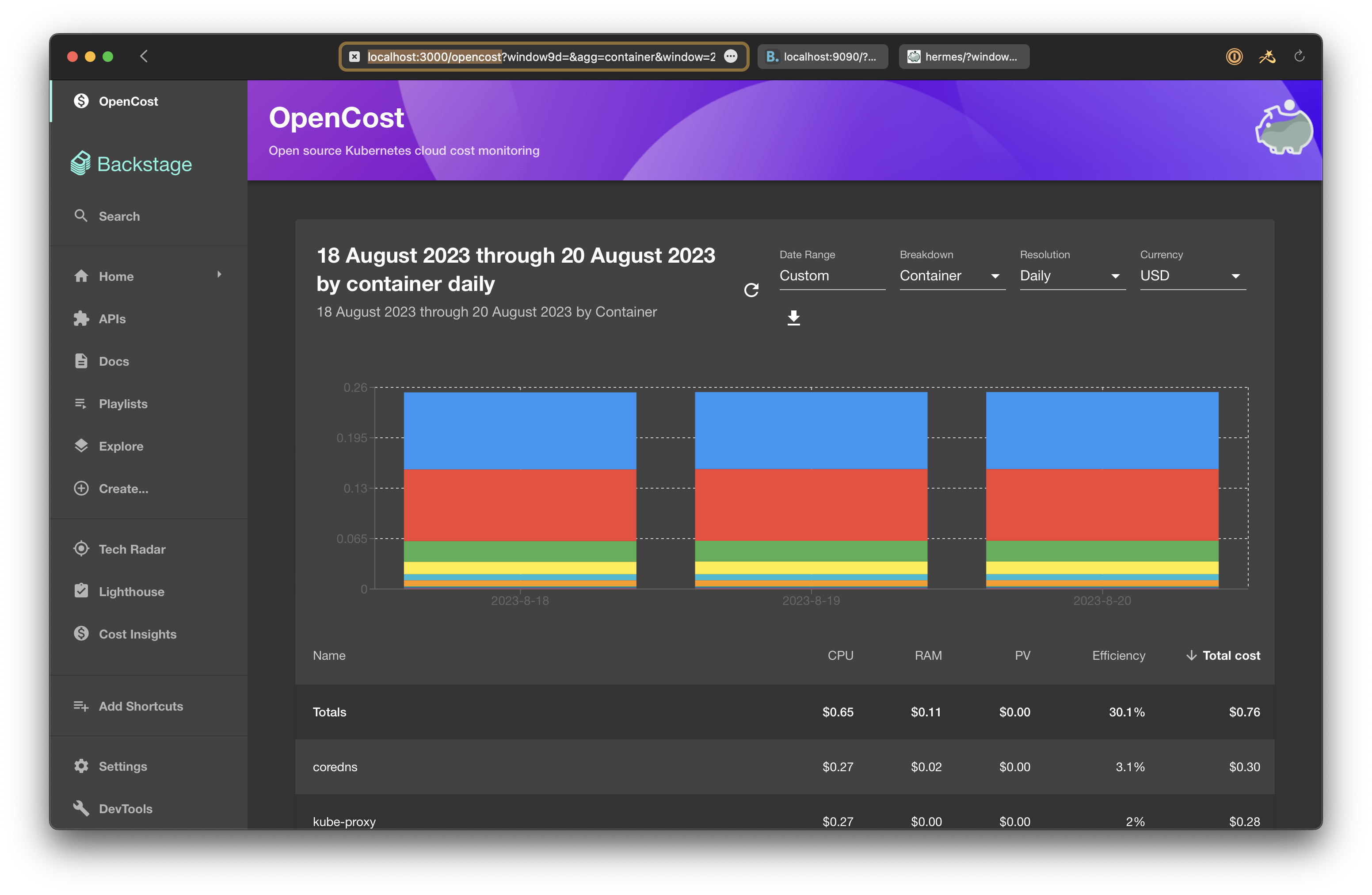Open Lighthouse from the sidebar

click(131, 592)
